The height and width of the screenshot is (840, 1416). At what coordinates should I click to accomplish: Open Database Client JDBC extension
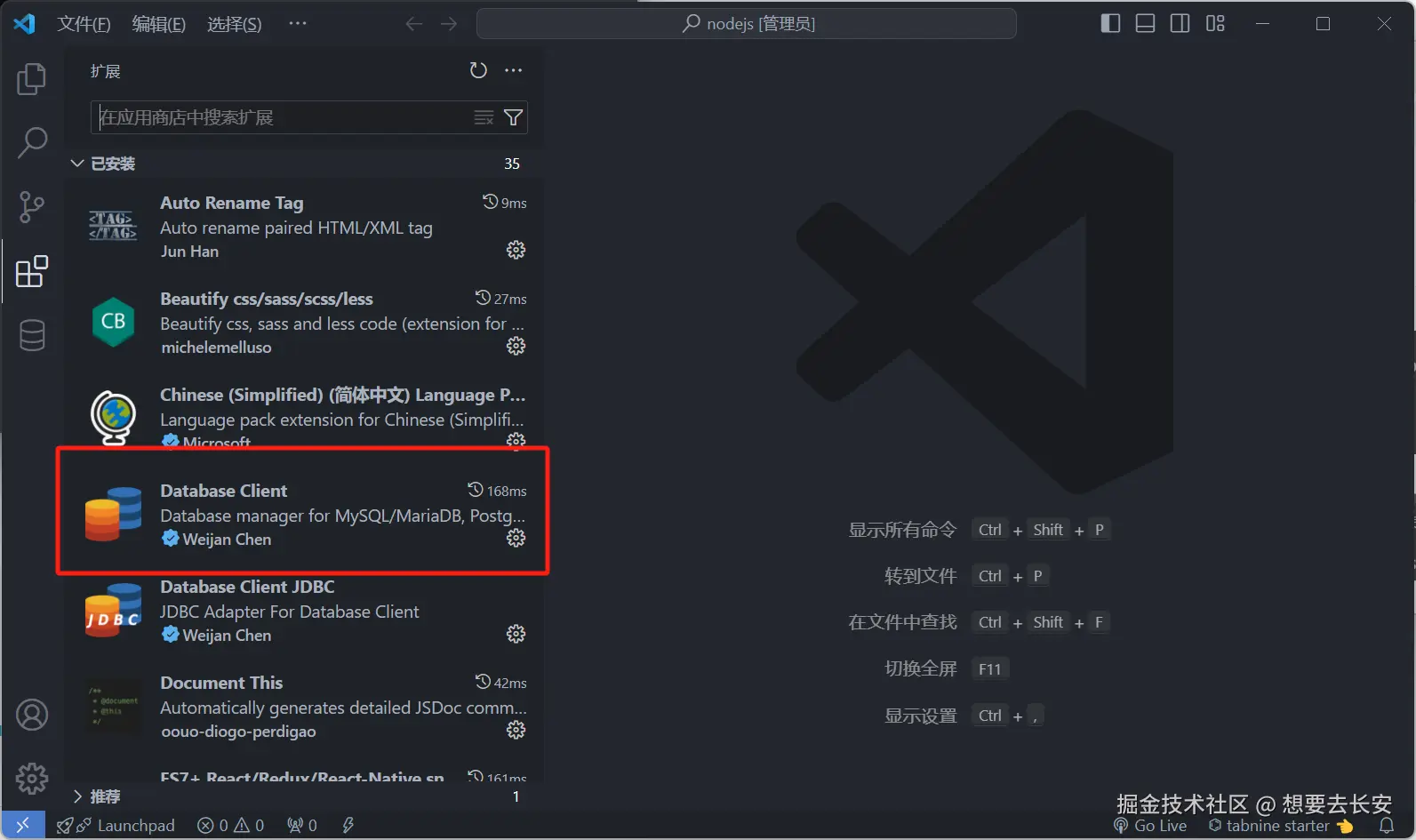click(x=302, y=611)
